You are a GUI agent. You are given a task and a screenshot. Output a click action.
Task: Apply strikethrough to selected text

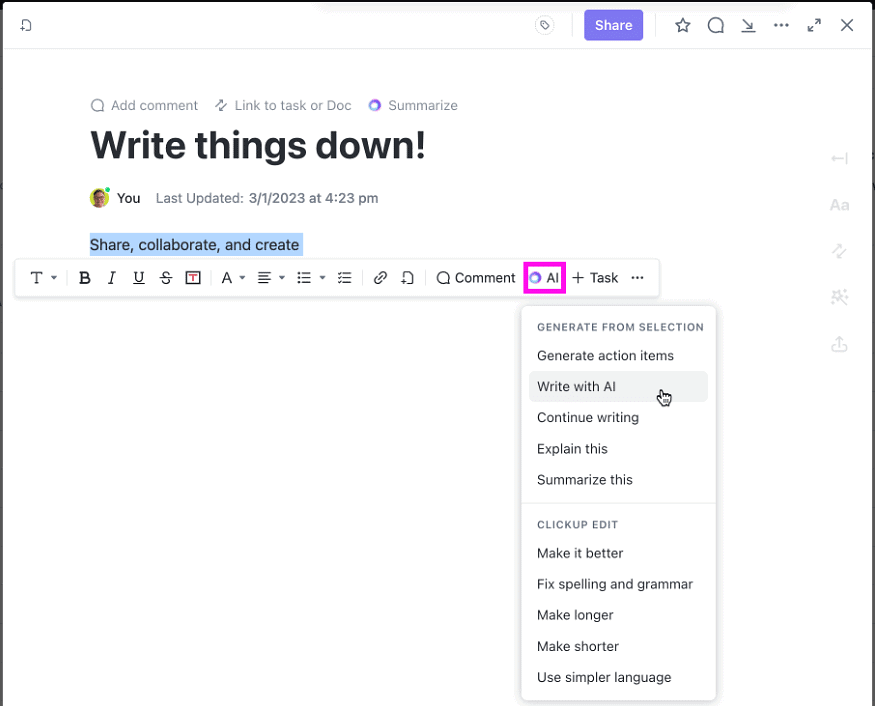(x=166, y=278)
